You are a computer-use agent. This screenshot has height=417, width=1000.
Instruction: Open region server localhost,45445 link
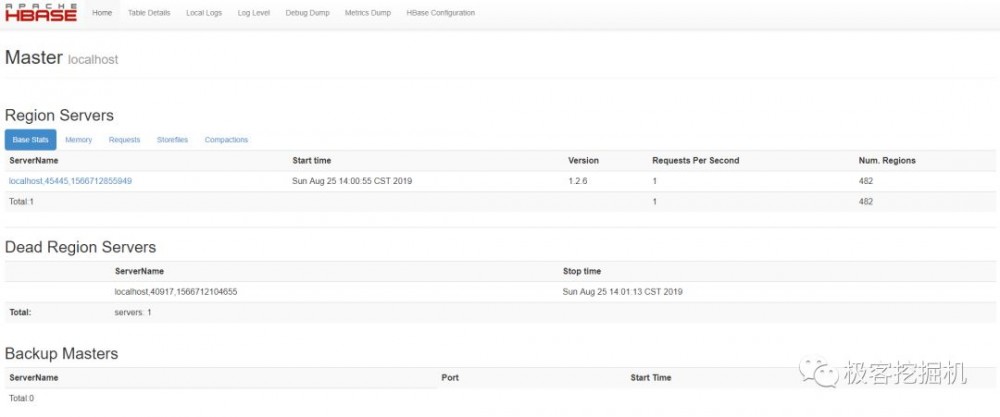click(x=70, y=181)
